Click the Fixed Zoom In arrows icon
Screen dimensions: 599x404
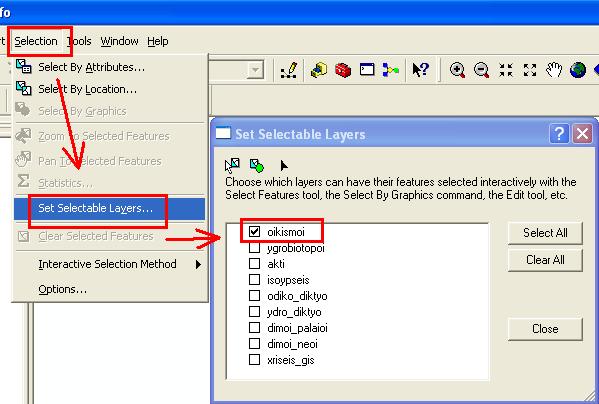[x=506, y=70]
